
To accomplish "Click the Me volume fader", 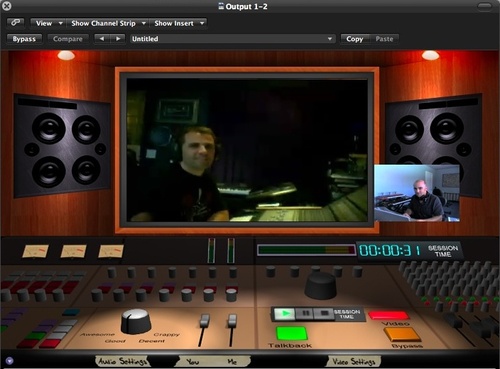I will click(x=232, y=321).
